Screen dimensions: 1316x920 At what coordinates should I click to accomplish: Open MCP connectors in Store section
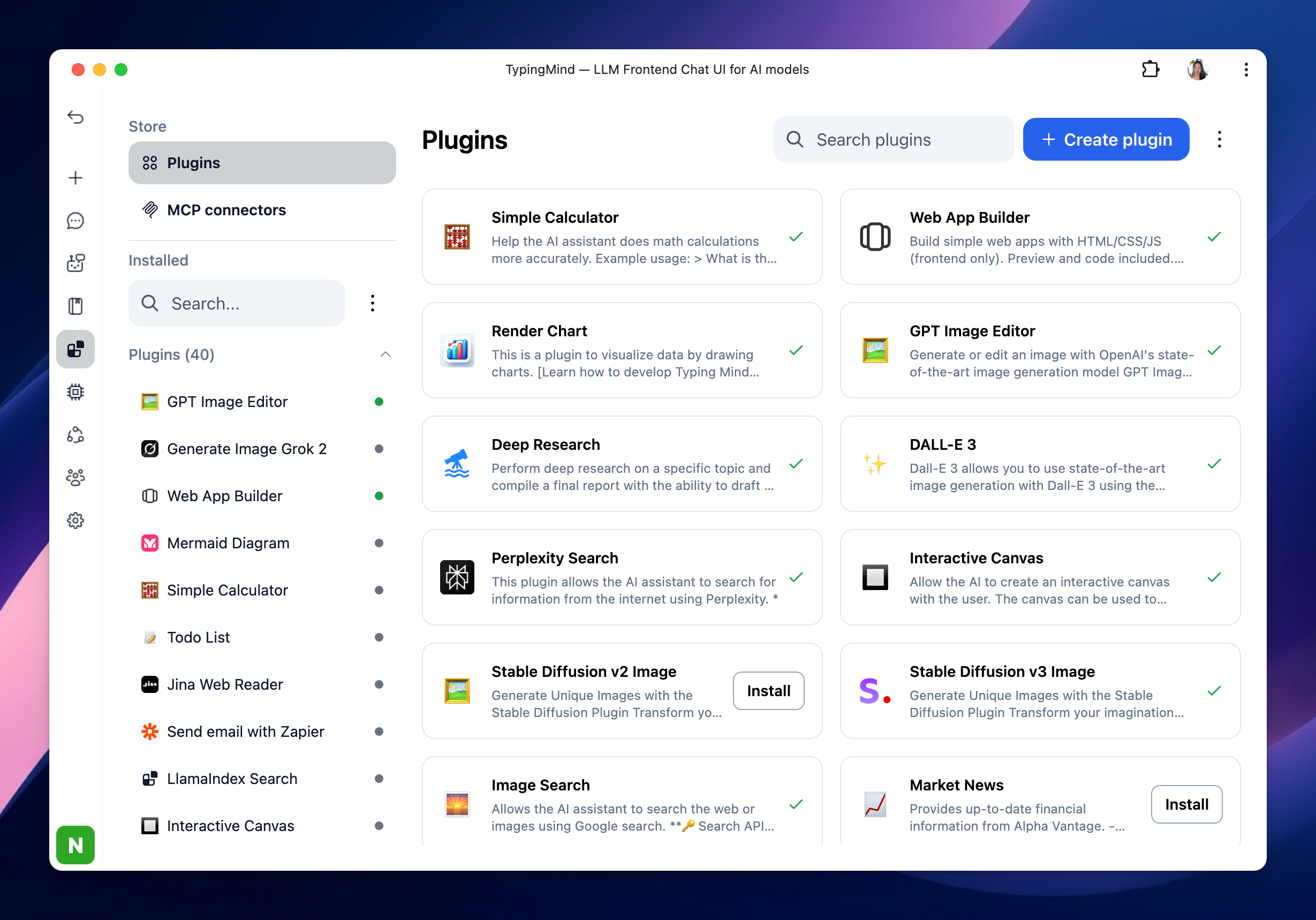(262, 210)
